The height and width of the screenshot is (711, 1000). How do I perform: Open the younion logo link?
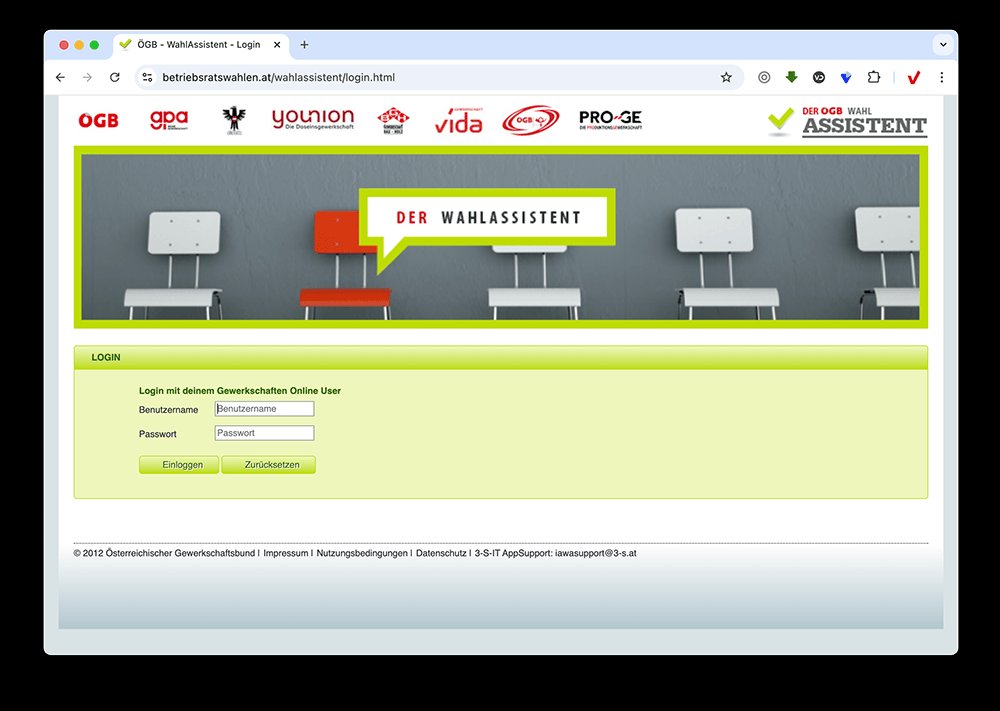tap(311, 119)
